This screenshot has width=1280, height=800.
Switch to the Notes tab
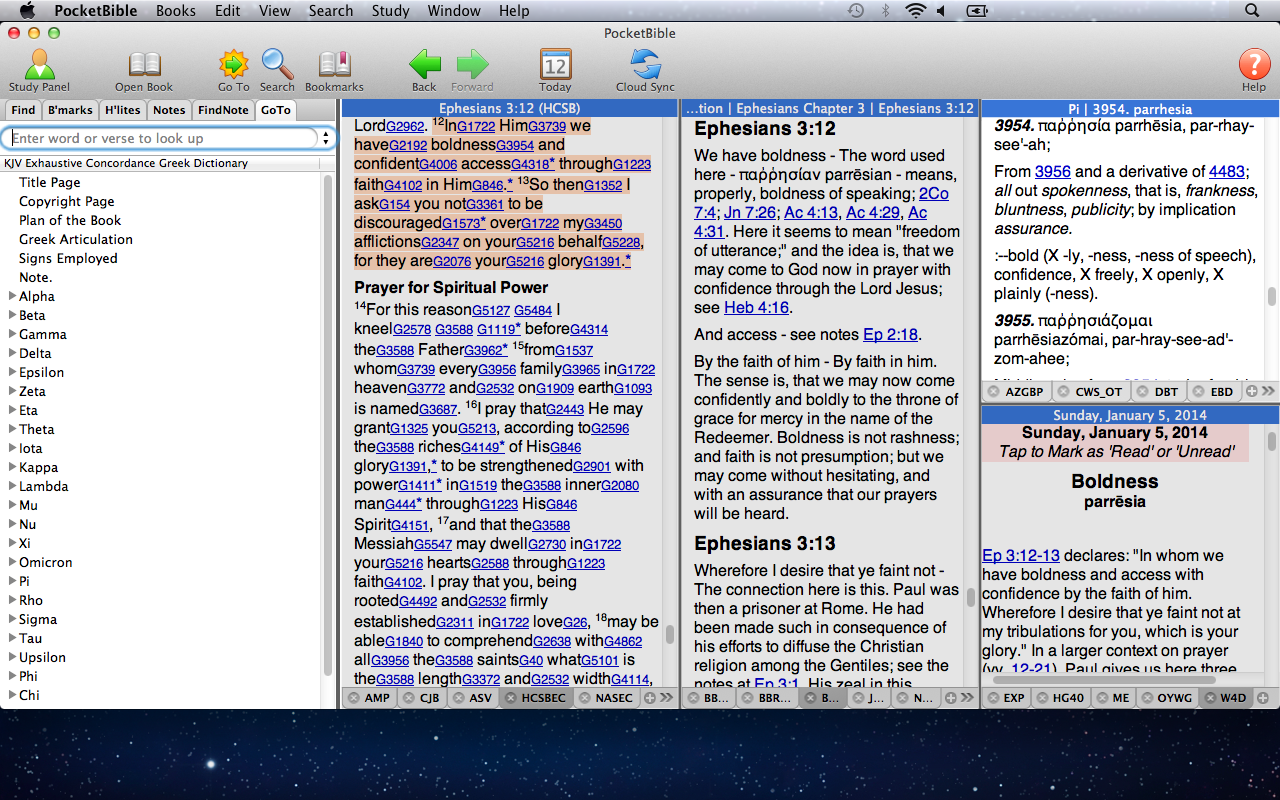169,110
